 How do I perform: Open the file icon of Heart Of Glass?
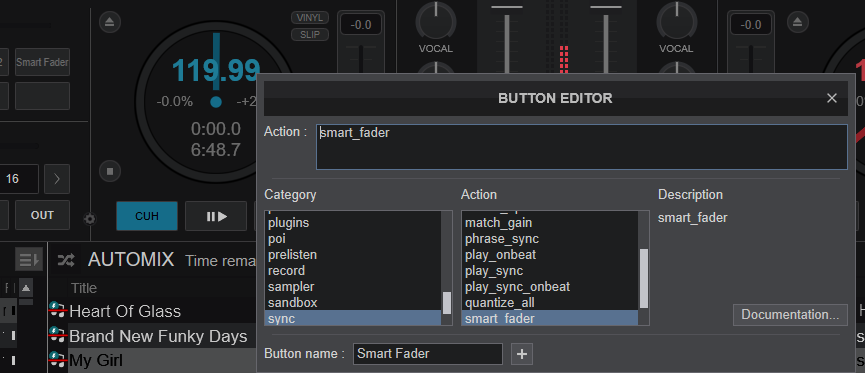click(57, 310)
